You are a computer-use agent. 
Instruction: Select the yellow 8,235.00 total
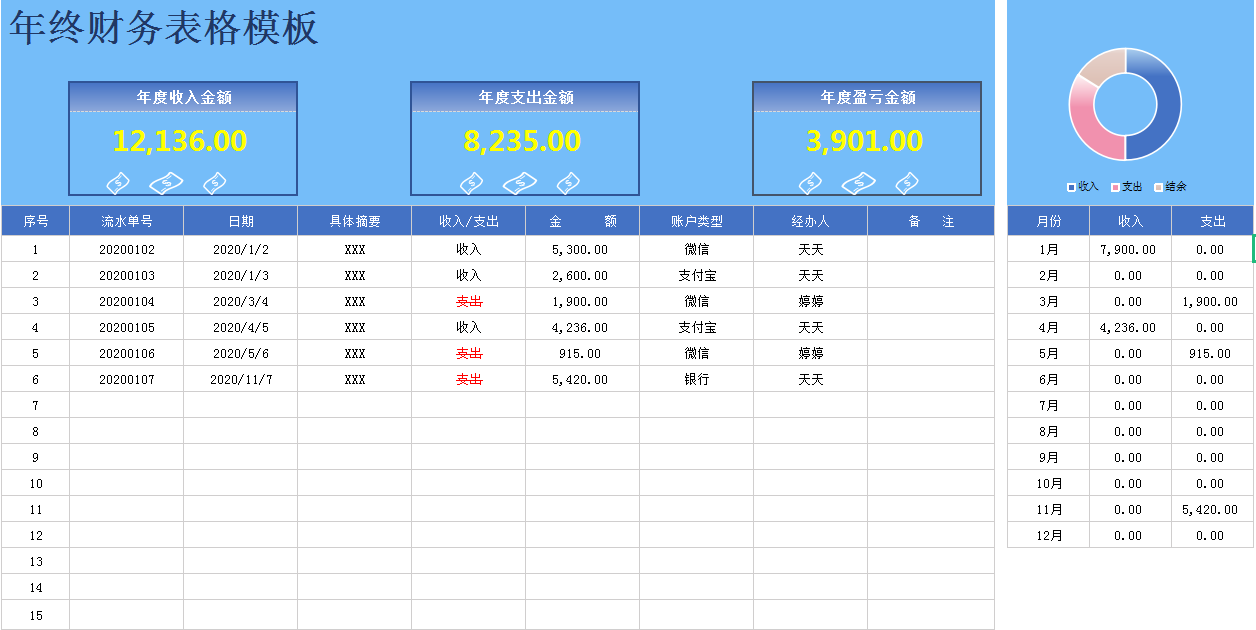(522, 141)
